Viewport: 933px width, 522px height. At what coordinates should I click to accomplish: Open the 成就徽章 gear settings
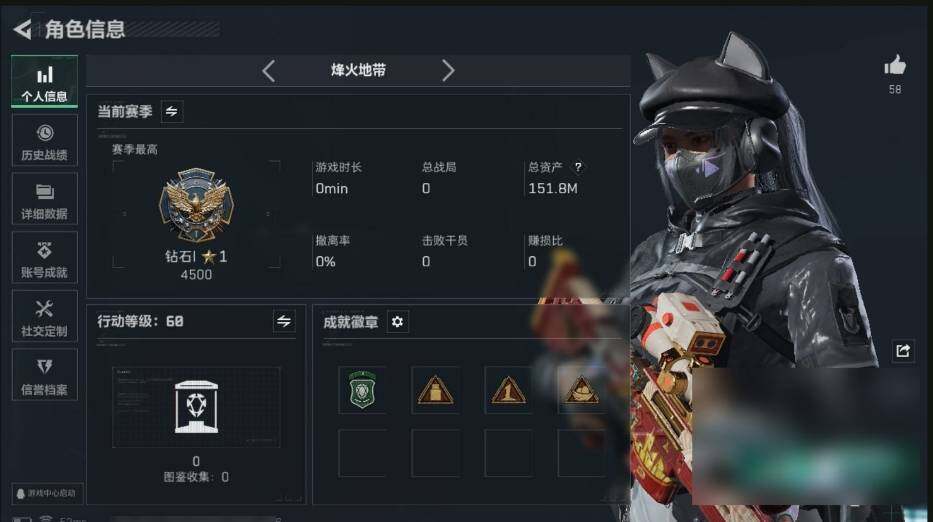click(x=397, y=322)
